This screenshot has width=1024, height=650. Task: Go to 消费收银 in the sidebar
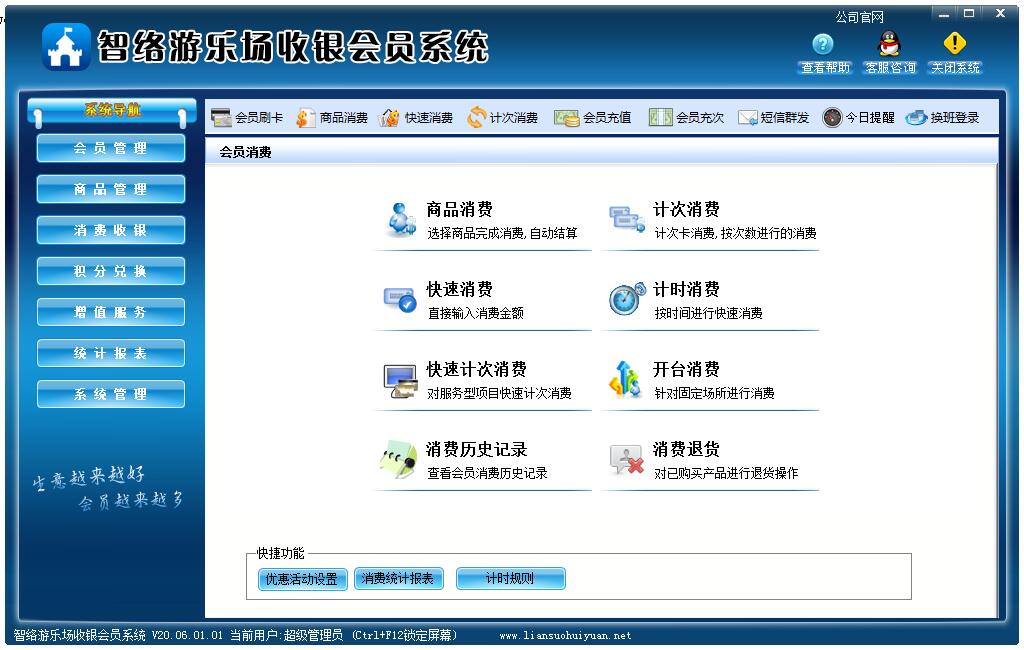(x=110, y=230)
